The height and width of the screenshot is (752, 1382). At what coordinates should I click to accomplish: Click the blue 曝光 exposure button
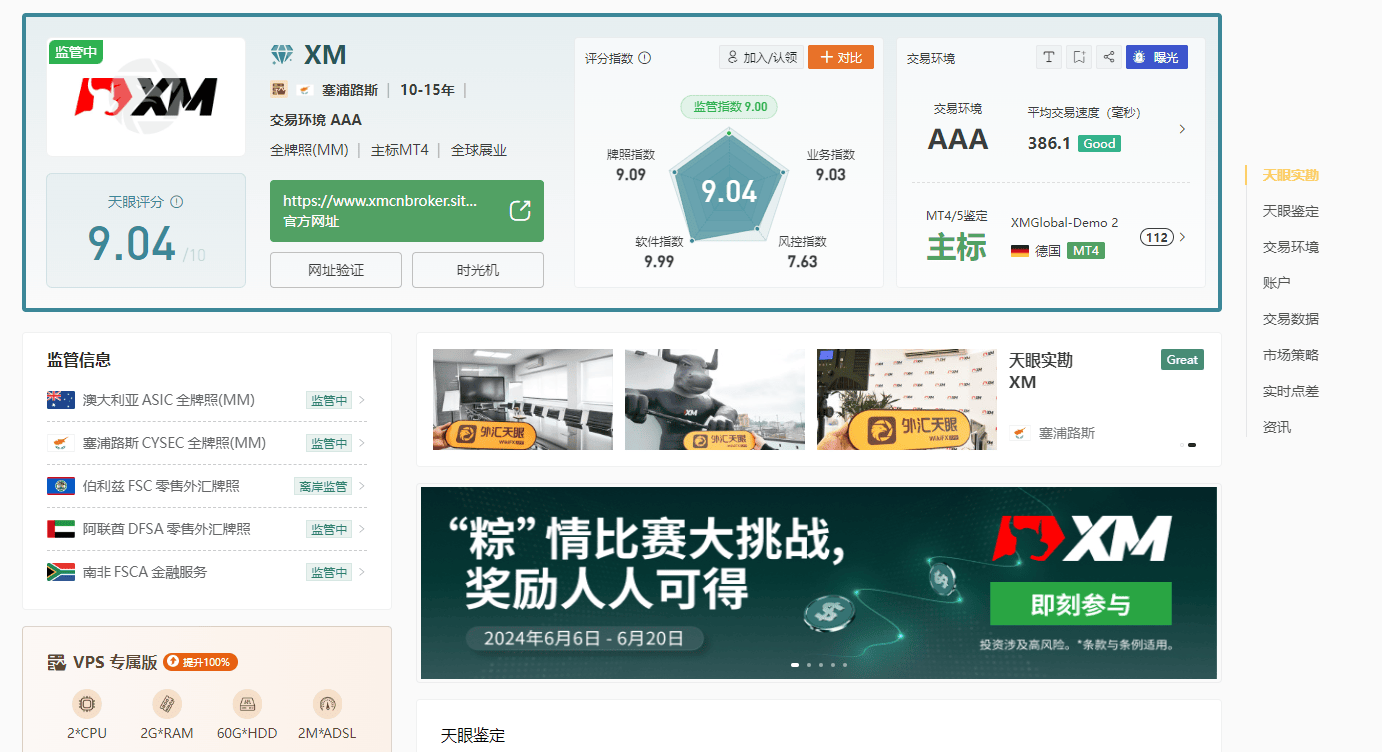click(1156, 57)
